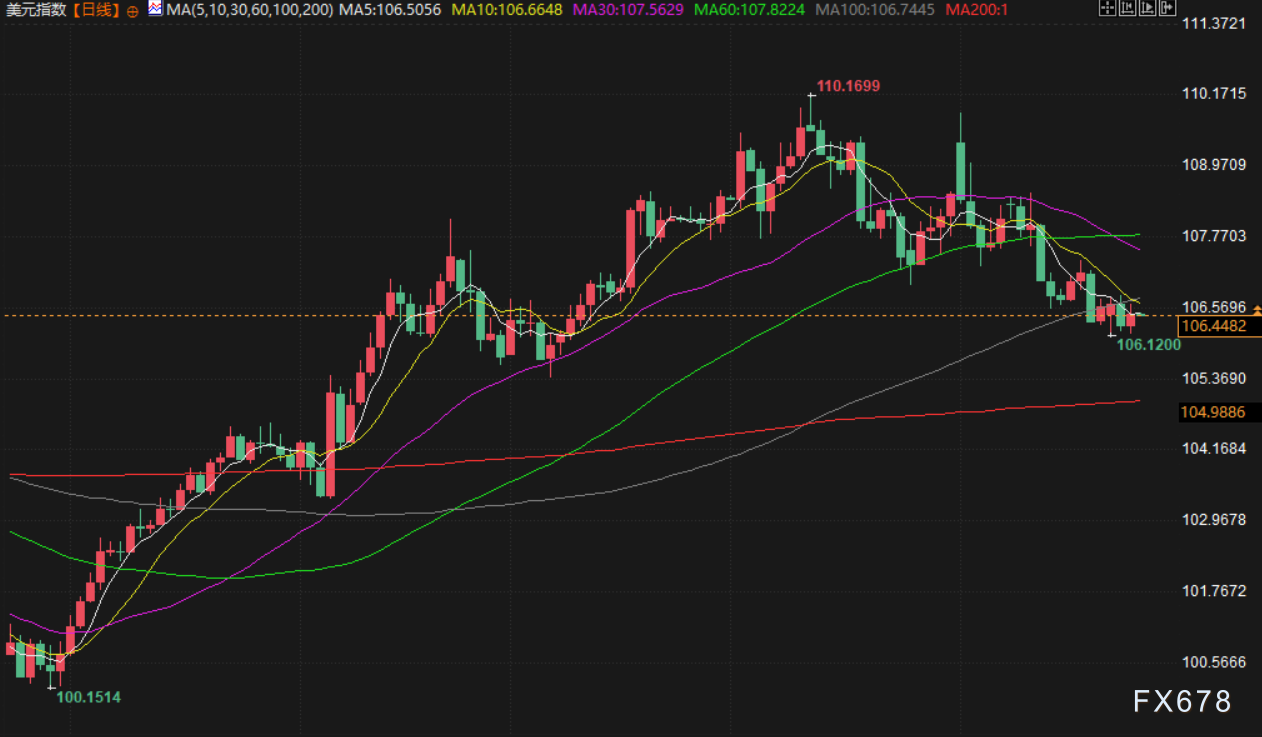Select the MA5:106.5056 legend value
The width and height of the screenshot is (1262, 737).
[x=389, y=10]
